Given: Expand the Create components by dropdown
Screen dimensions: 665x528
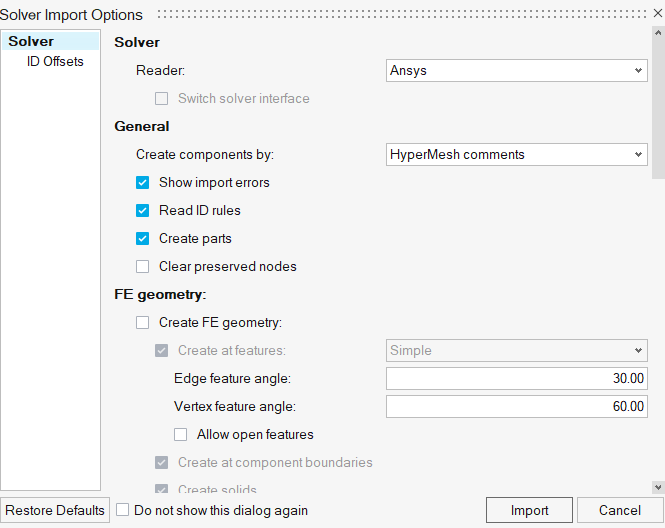Looking at the screenshot, I should (516, 155).
